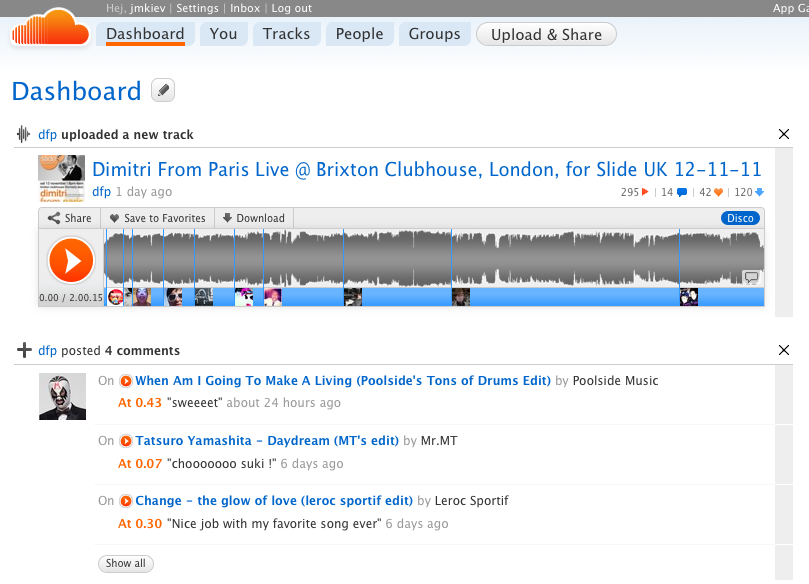The image size is (809, 584).
Task: Click the comment bubble icon showing 14
Action: pyautogui.click(x=682, y=192)
